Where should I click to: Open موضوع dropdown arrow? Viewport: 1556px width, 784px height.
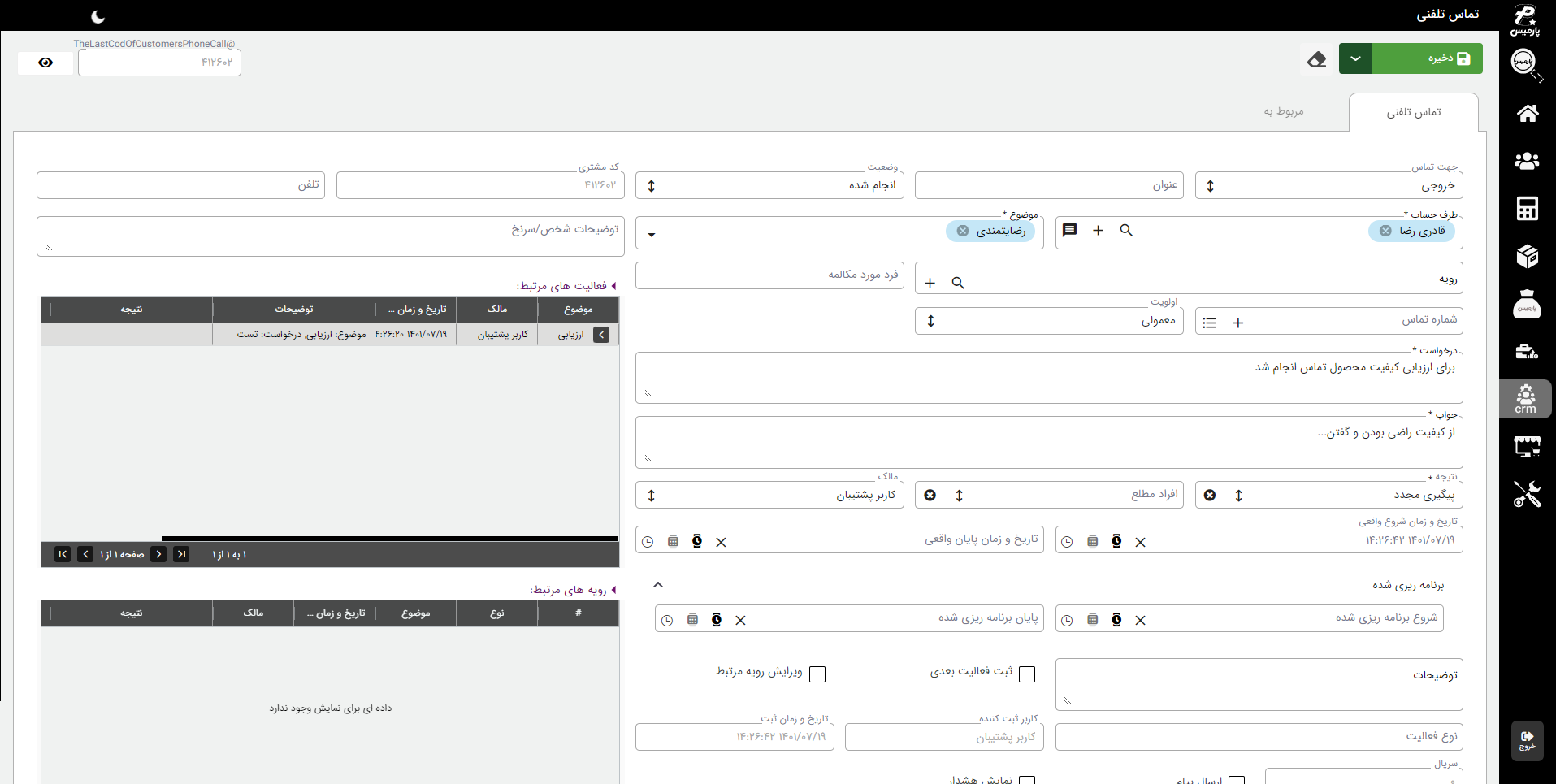click(652, 235)
